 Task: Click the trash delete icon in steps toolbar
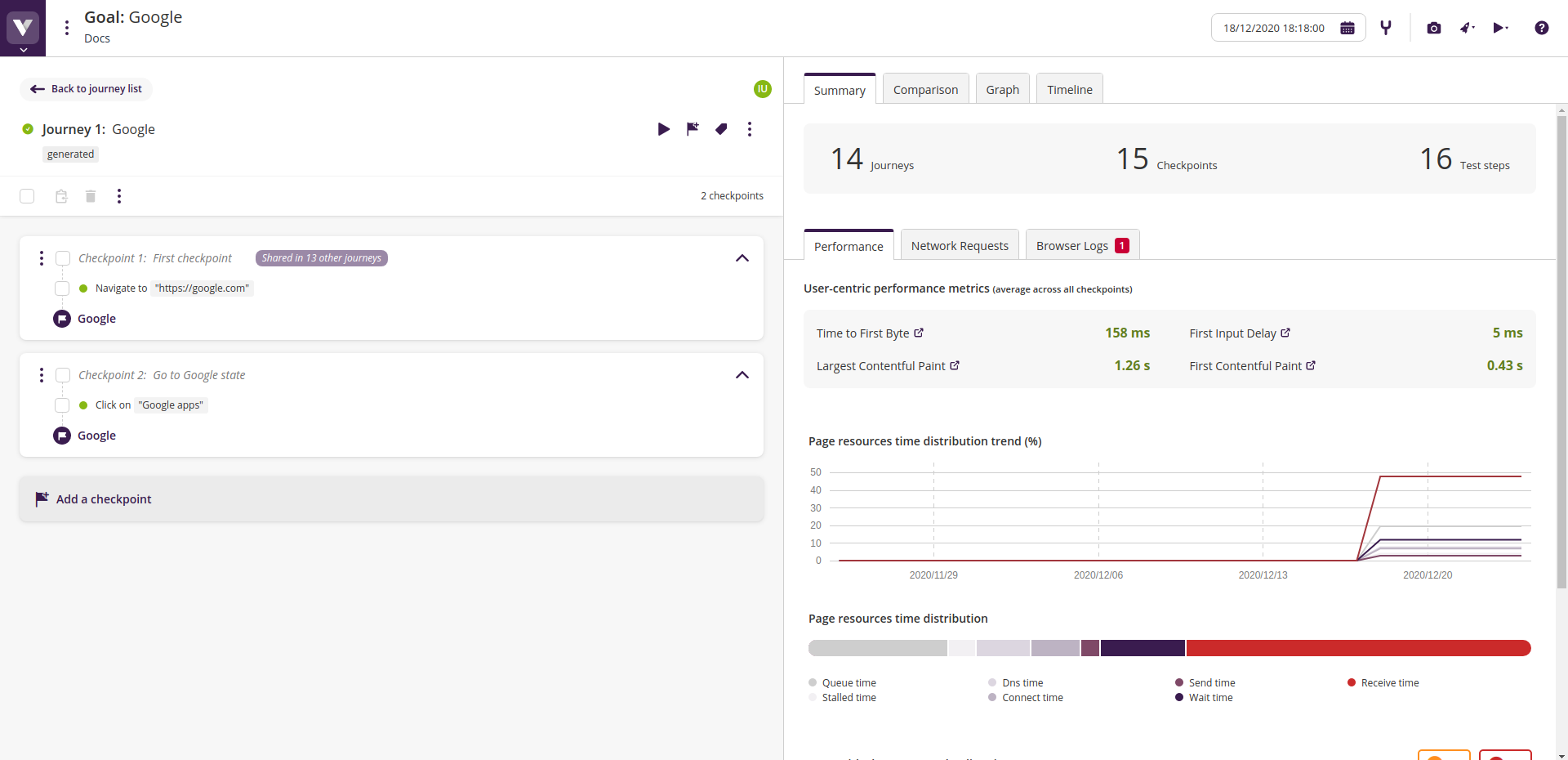tap(91, 196)
